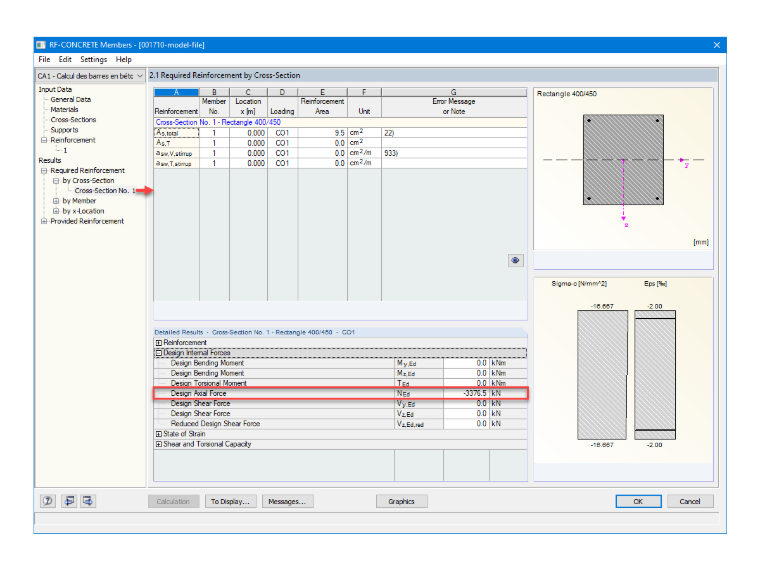Image resolution: width=760 pixels, height=570 pixels.
Task: Collapse the Design Internal Forces group
Action: click(x=158, y=353)
